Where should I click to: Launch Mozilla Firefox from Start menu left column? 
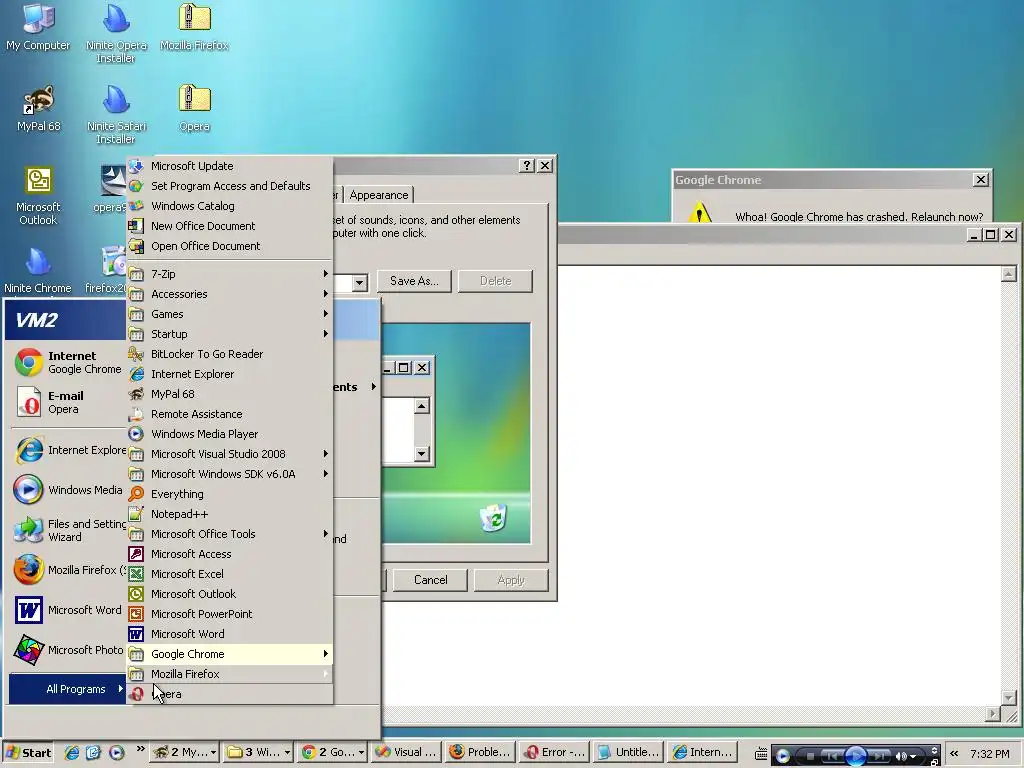68,569
